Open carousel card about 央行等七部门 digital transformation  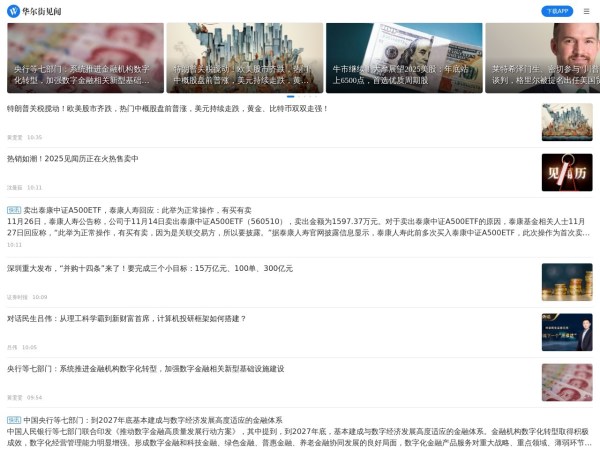[85, 58]
